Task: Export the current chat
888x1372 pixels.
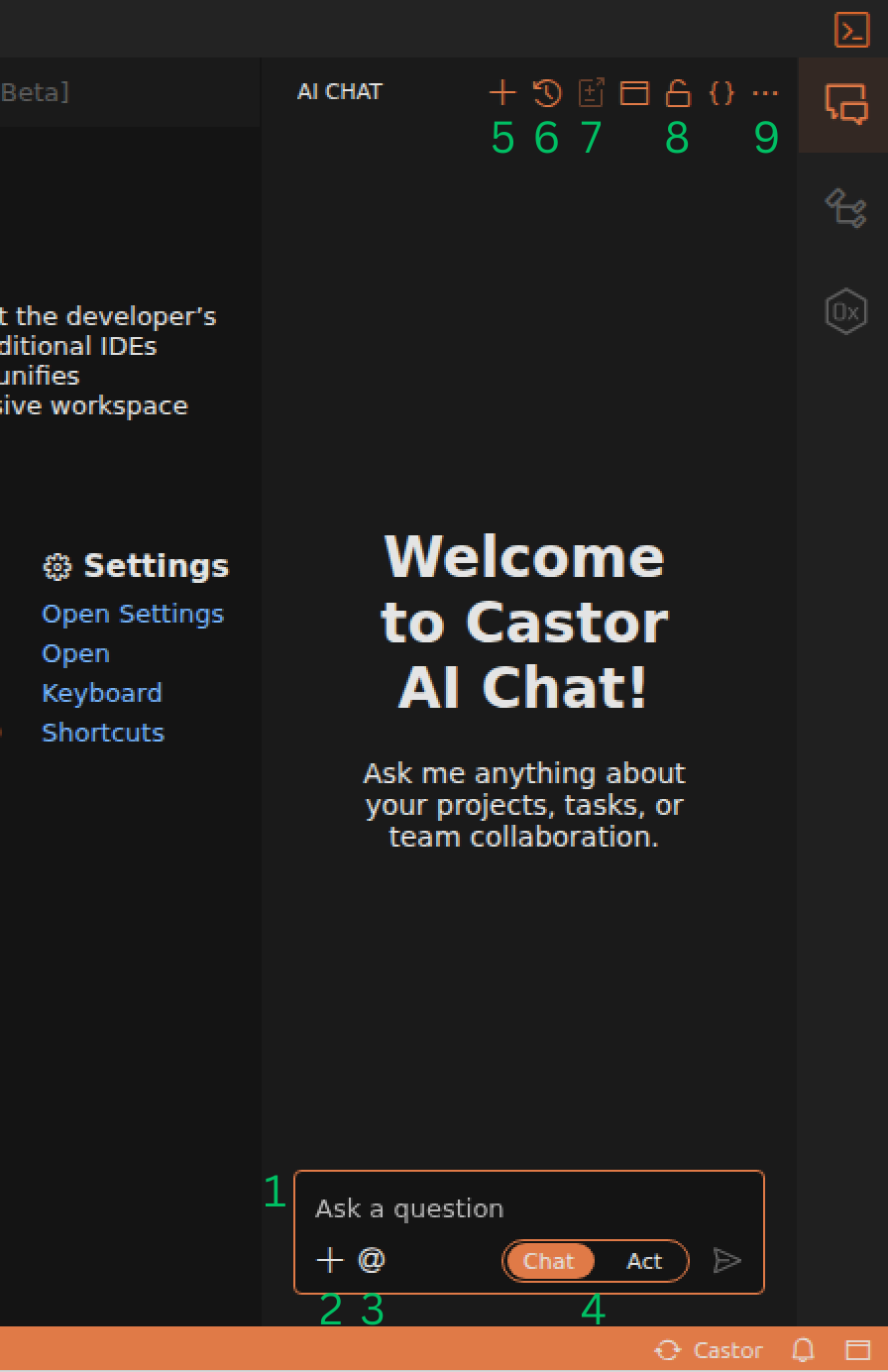Action: (x=591, y=91)
